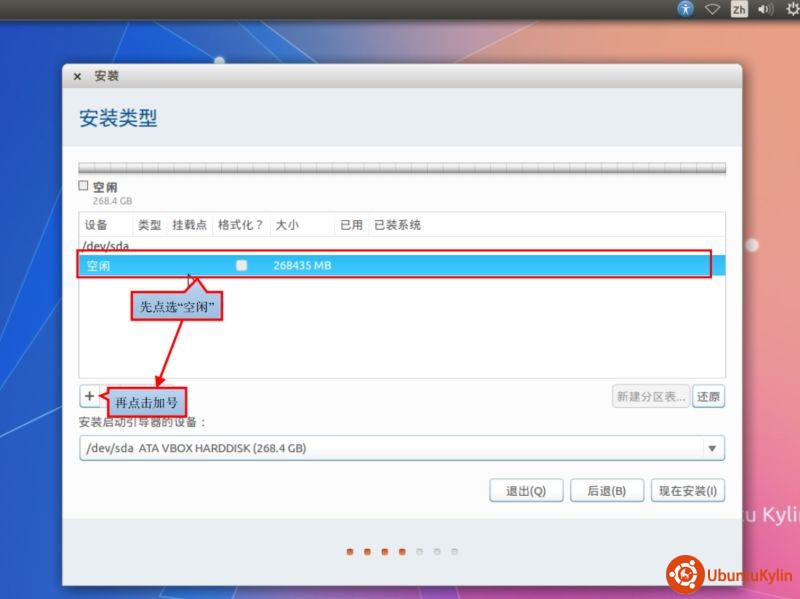Screen dimensions: 800x599
Task: Expand the boot loader device dropdown arrow
Action: click(712, 448)
